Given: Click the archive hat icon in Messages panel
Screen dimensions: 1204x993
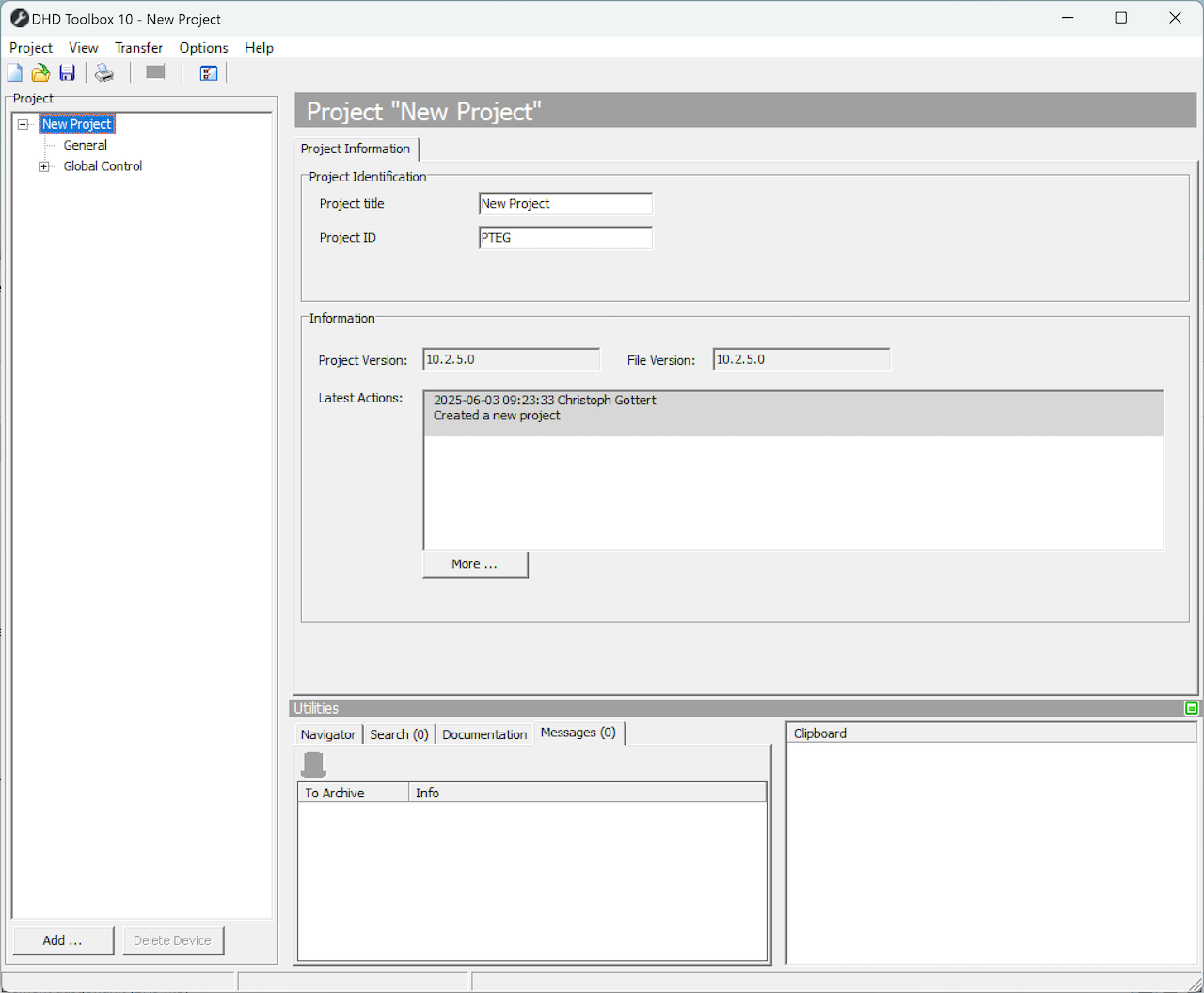Looking at the screenshot, I should 313,764.
